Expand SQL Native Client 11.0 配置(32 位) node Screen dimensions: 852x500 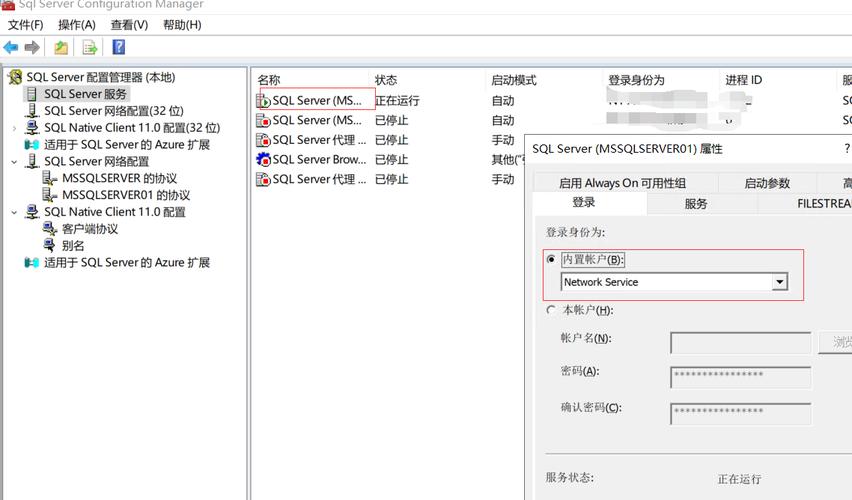coord(14,128)
